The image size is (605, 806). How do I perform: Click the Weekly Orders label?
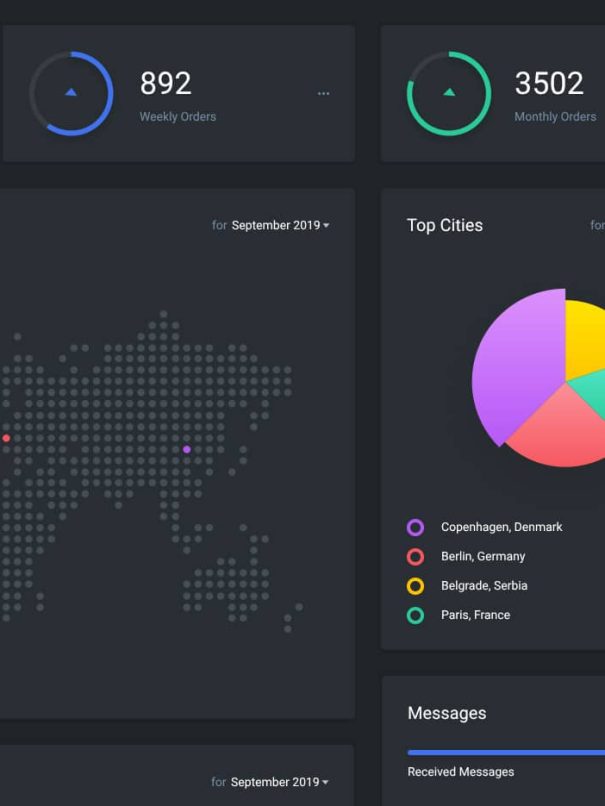178,117
